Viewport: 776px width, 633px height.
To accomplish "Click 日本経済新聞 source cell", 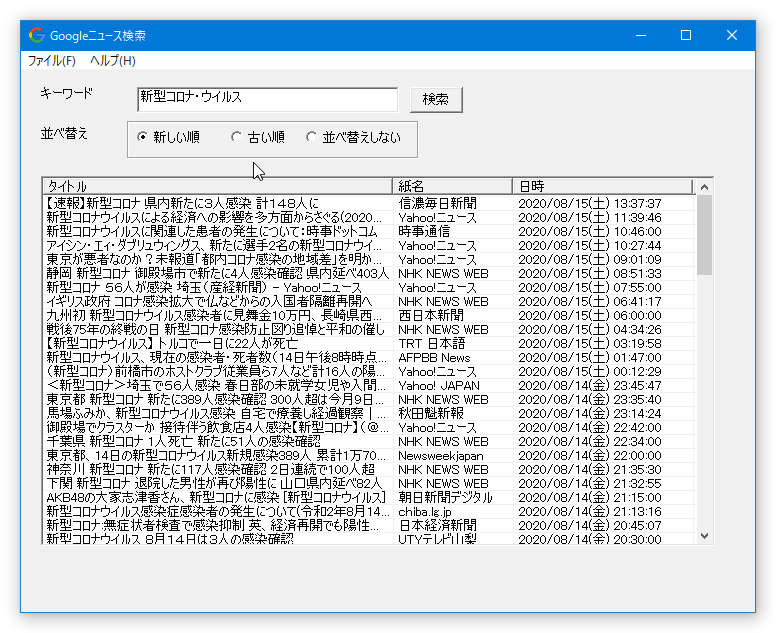I will tap(437, 525).
